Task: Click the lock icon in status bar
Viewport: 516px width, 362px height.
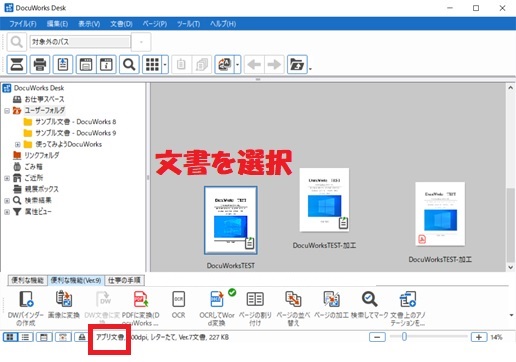Action: click(x=82, y=337)
